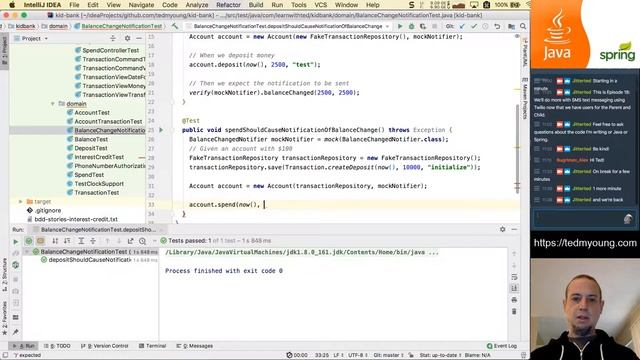Toggle auto-test icon in Run panel sidebar
The image size is (640, 360).
(x=16, y=265)
